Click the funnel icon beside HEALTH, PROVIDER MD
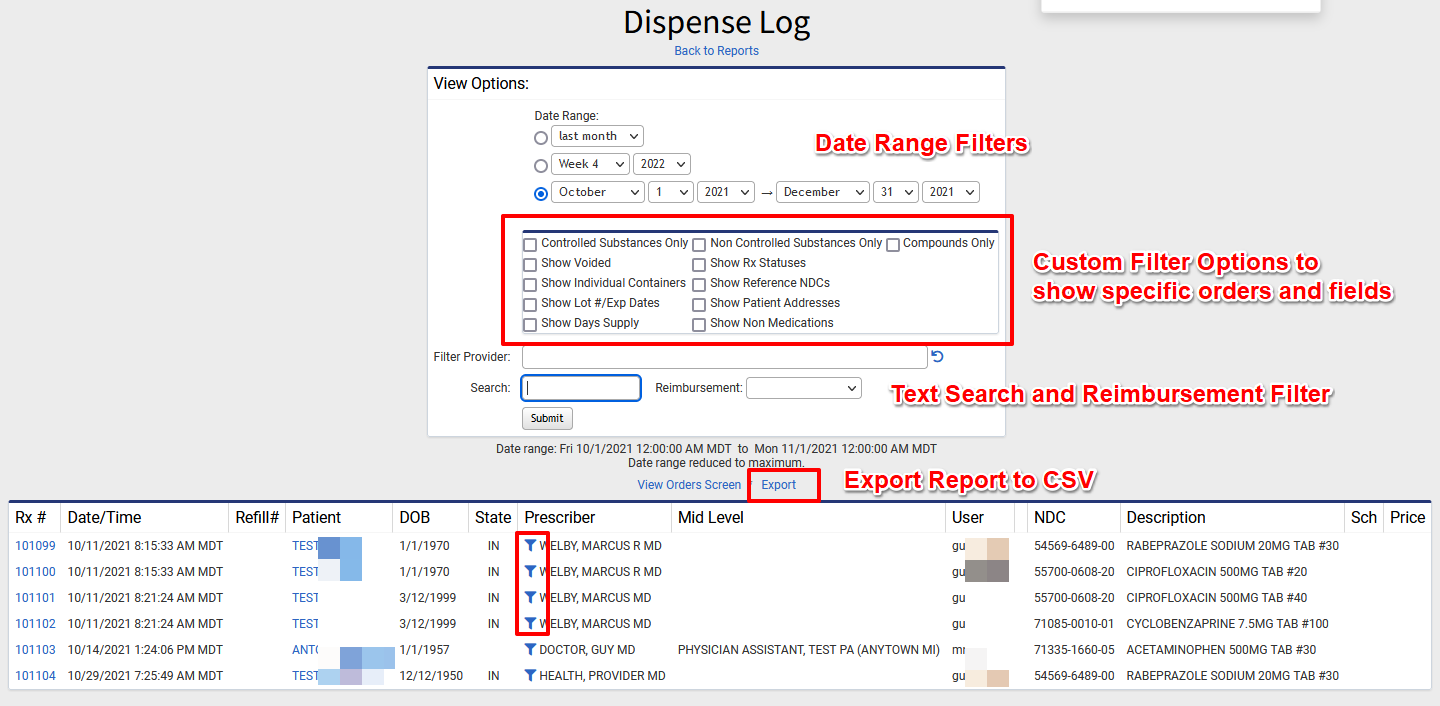Viewport: 1440px width, 706px height. point(531,675)
